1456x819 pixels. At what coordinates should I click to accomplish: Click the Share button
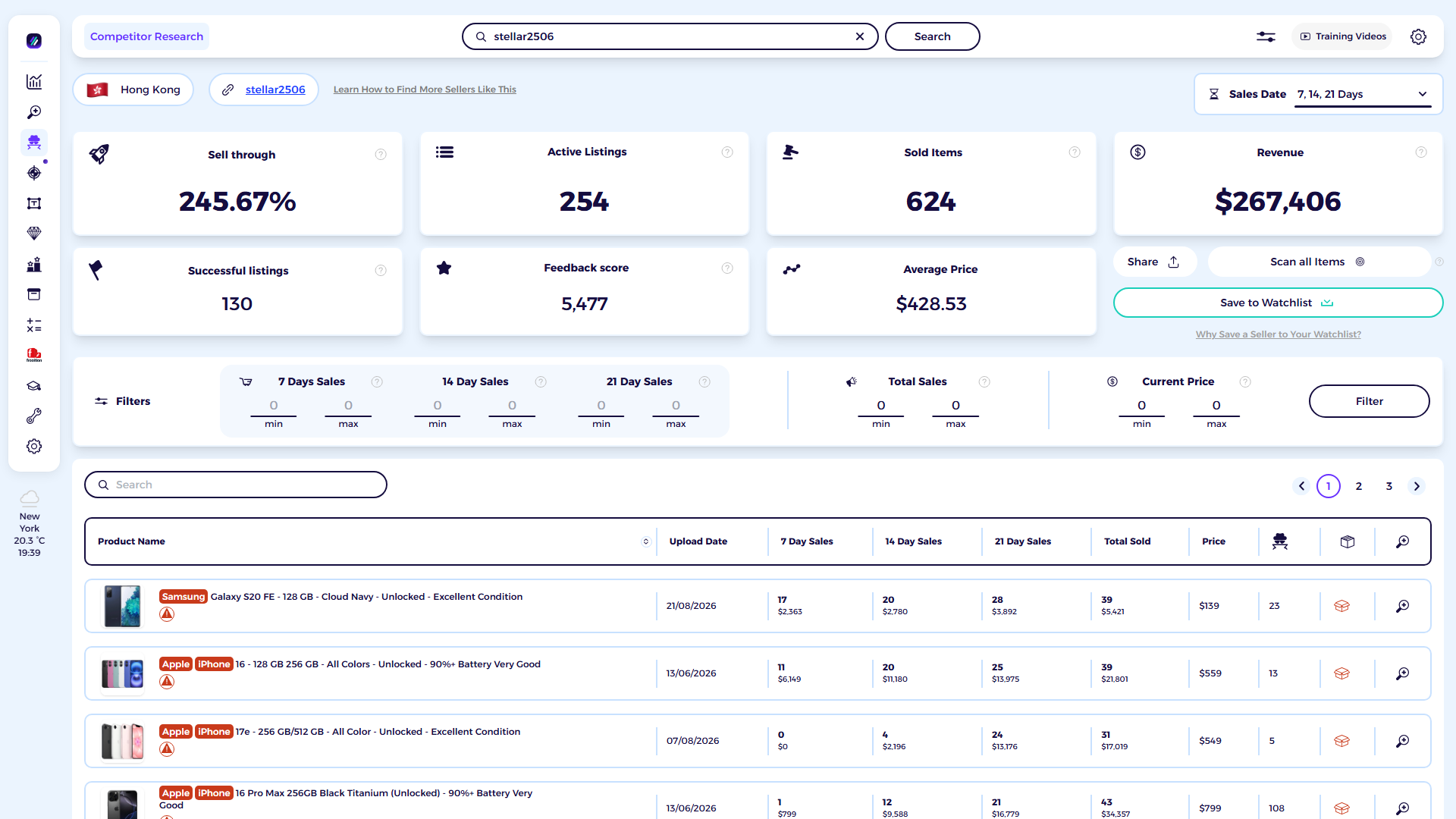coord(1154,262)
